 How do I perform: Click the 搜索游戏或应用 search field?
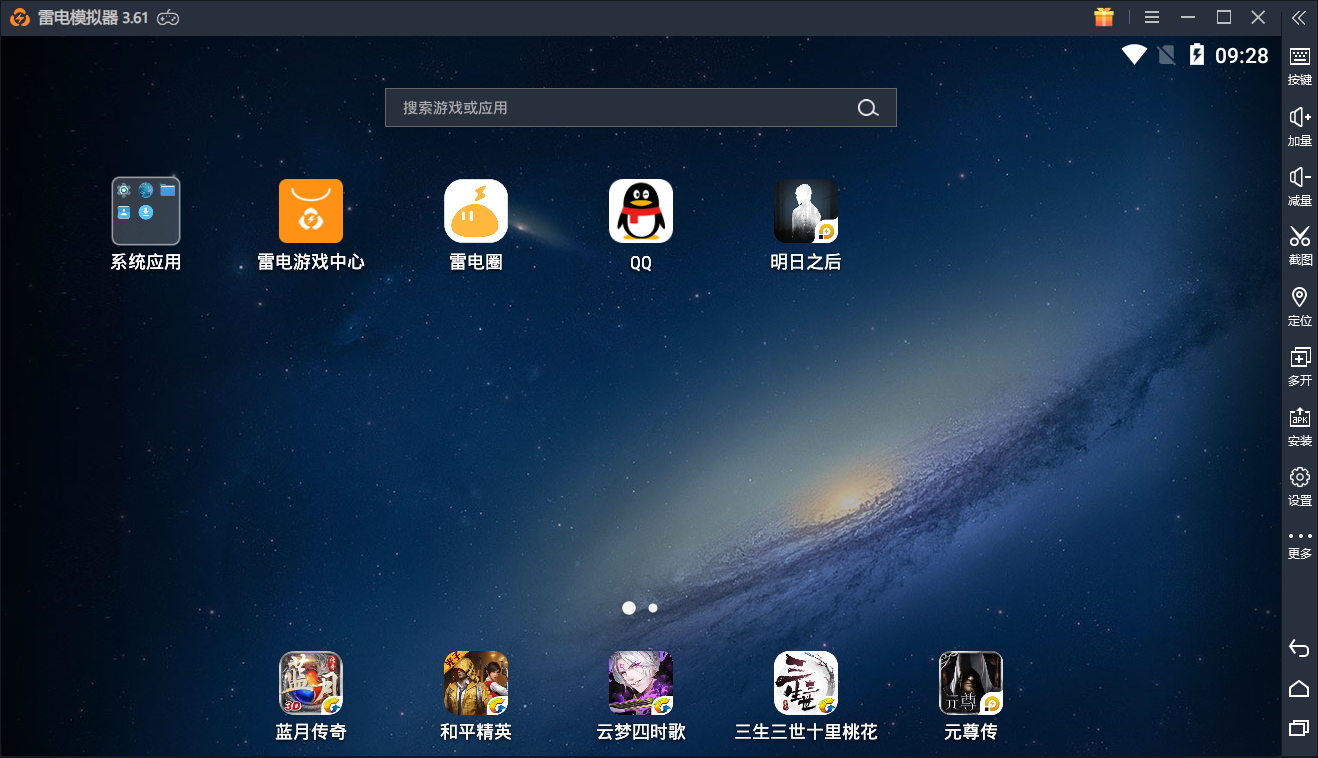point(620,108)
